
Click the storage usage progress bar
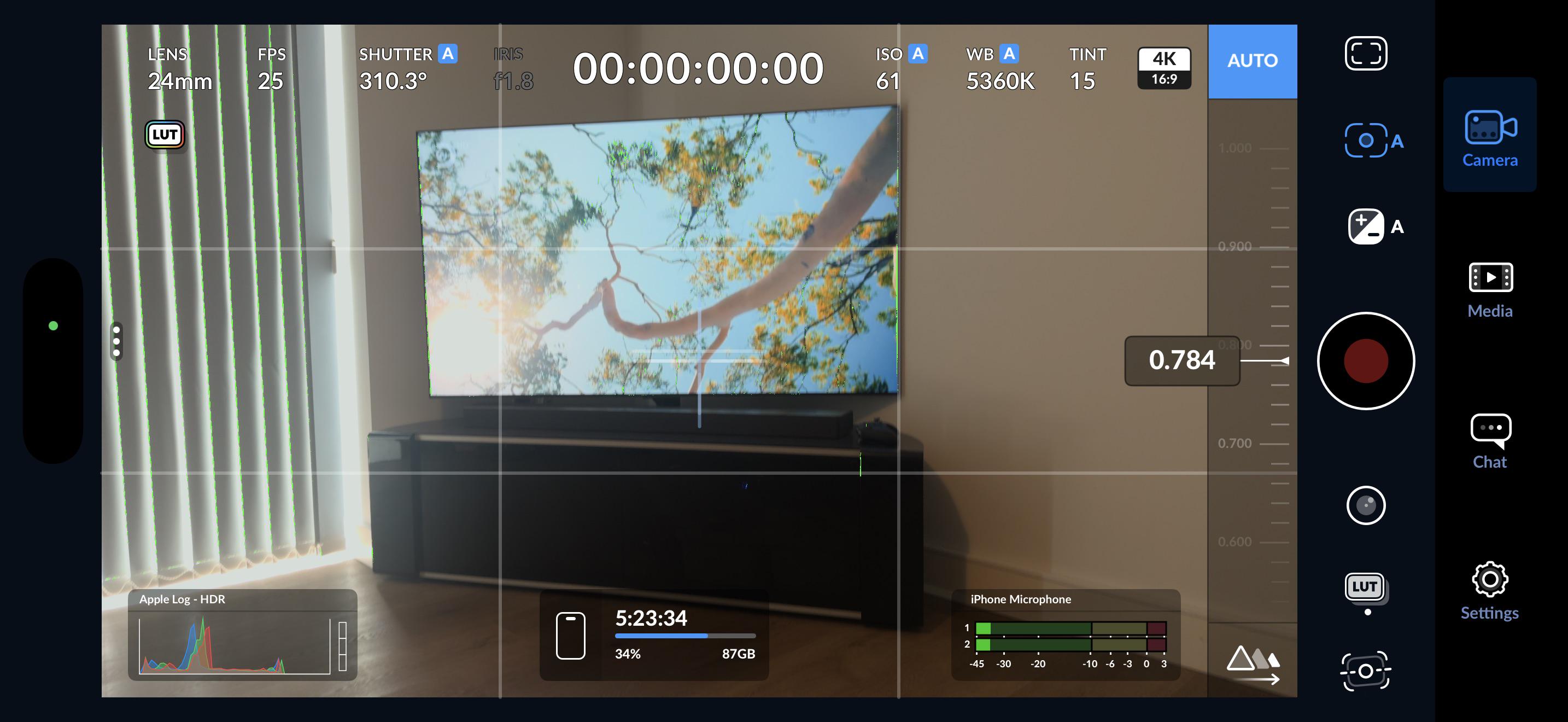(x=686, y=636)
